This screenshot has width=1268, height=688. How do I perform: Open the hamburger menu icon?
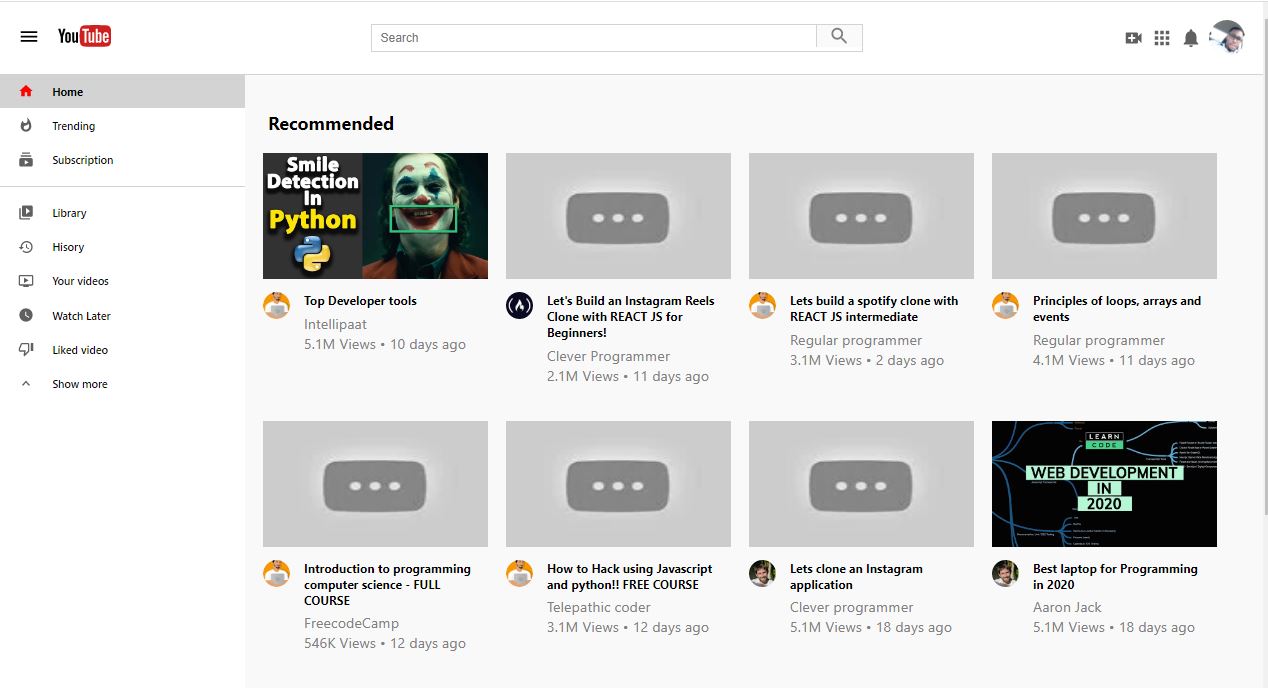point(29,37)
